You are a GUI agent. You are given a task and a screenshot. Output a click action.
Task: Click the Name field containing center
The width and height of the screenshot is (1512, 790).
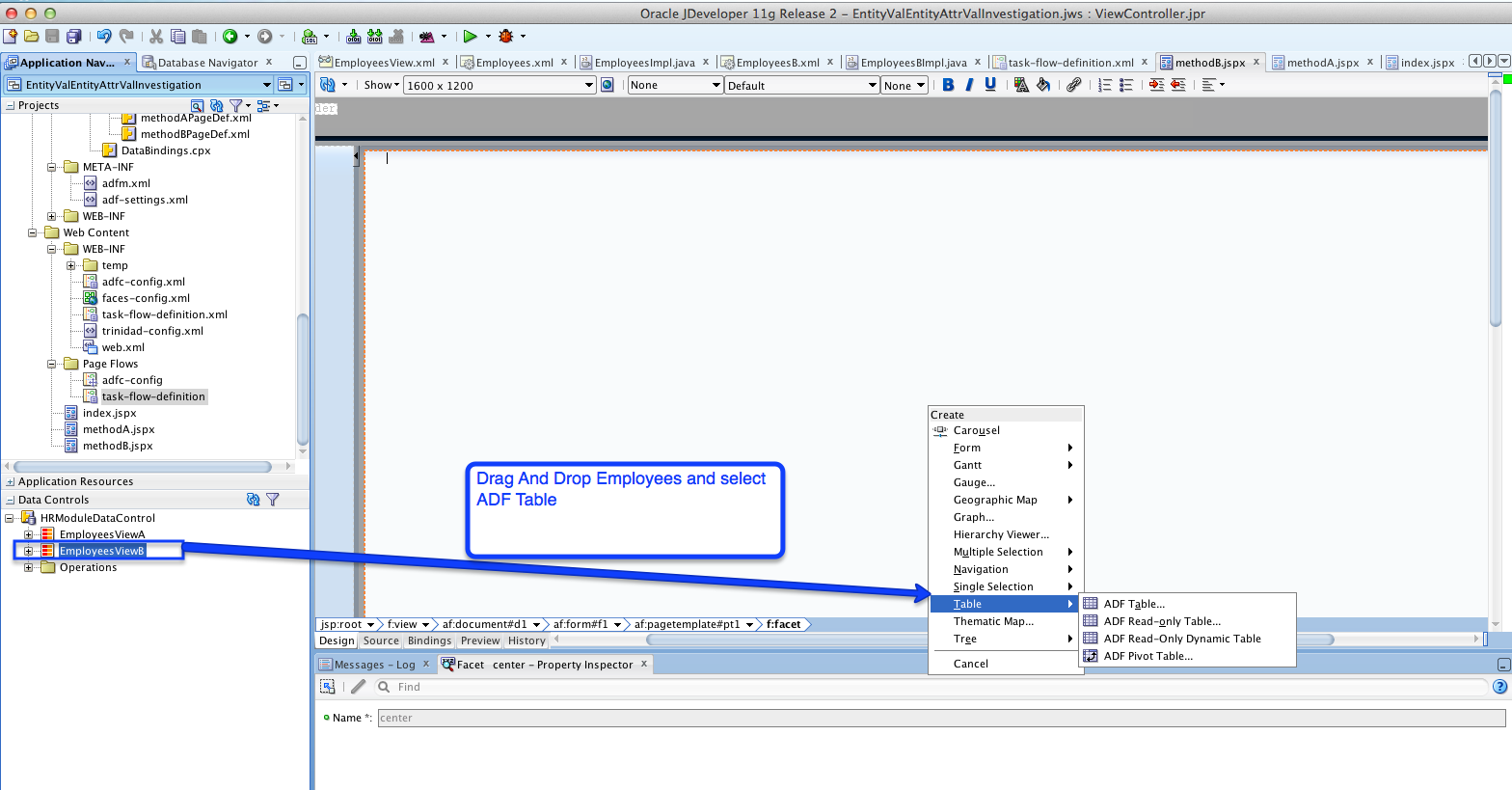(x=941, y=718)
